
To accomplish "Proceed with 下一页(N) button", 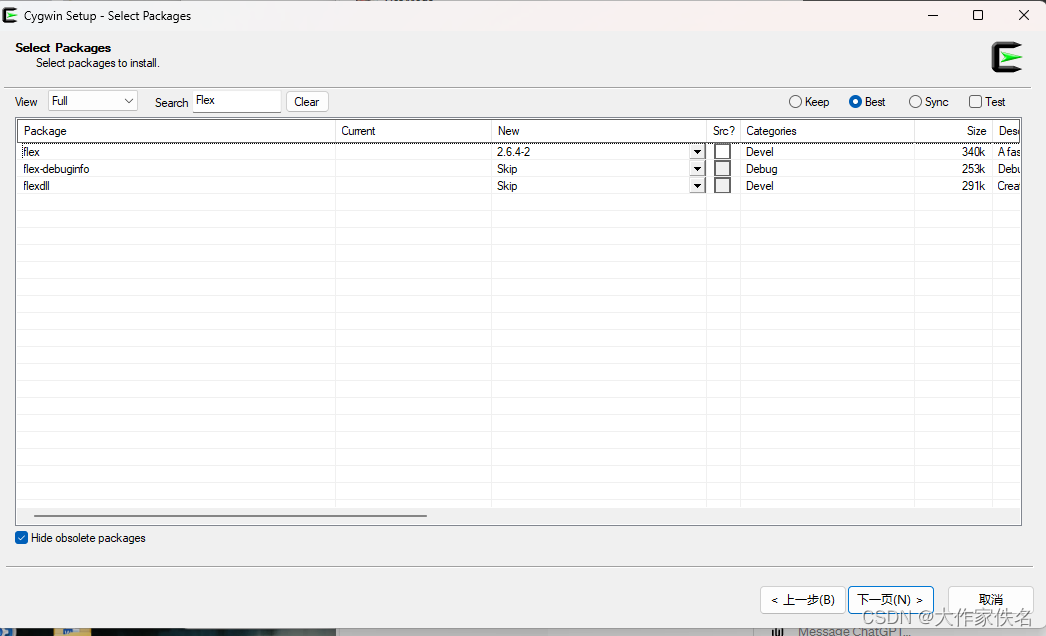I will [x=891, y=600].
